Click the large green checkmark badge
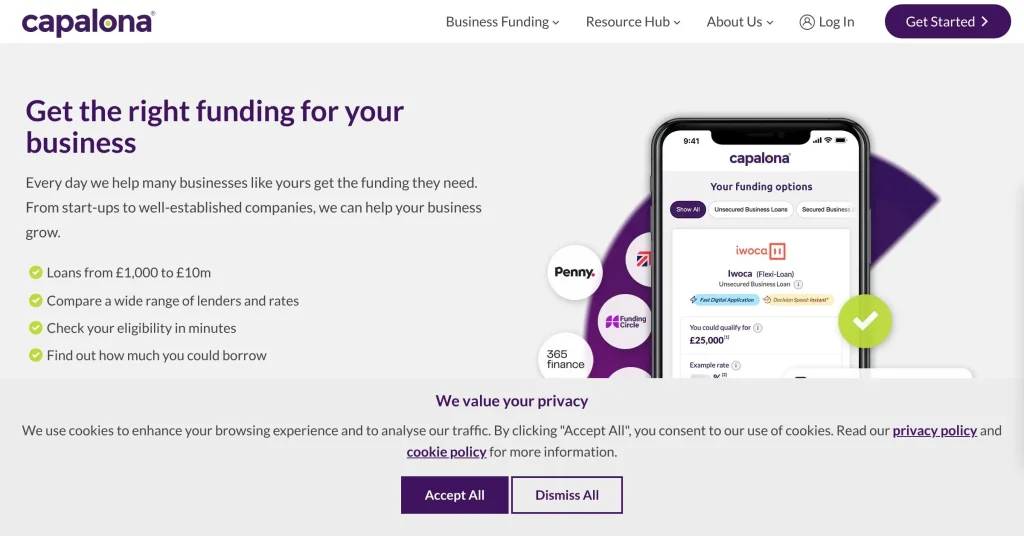 coord(865,320)
